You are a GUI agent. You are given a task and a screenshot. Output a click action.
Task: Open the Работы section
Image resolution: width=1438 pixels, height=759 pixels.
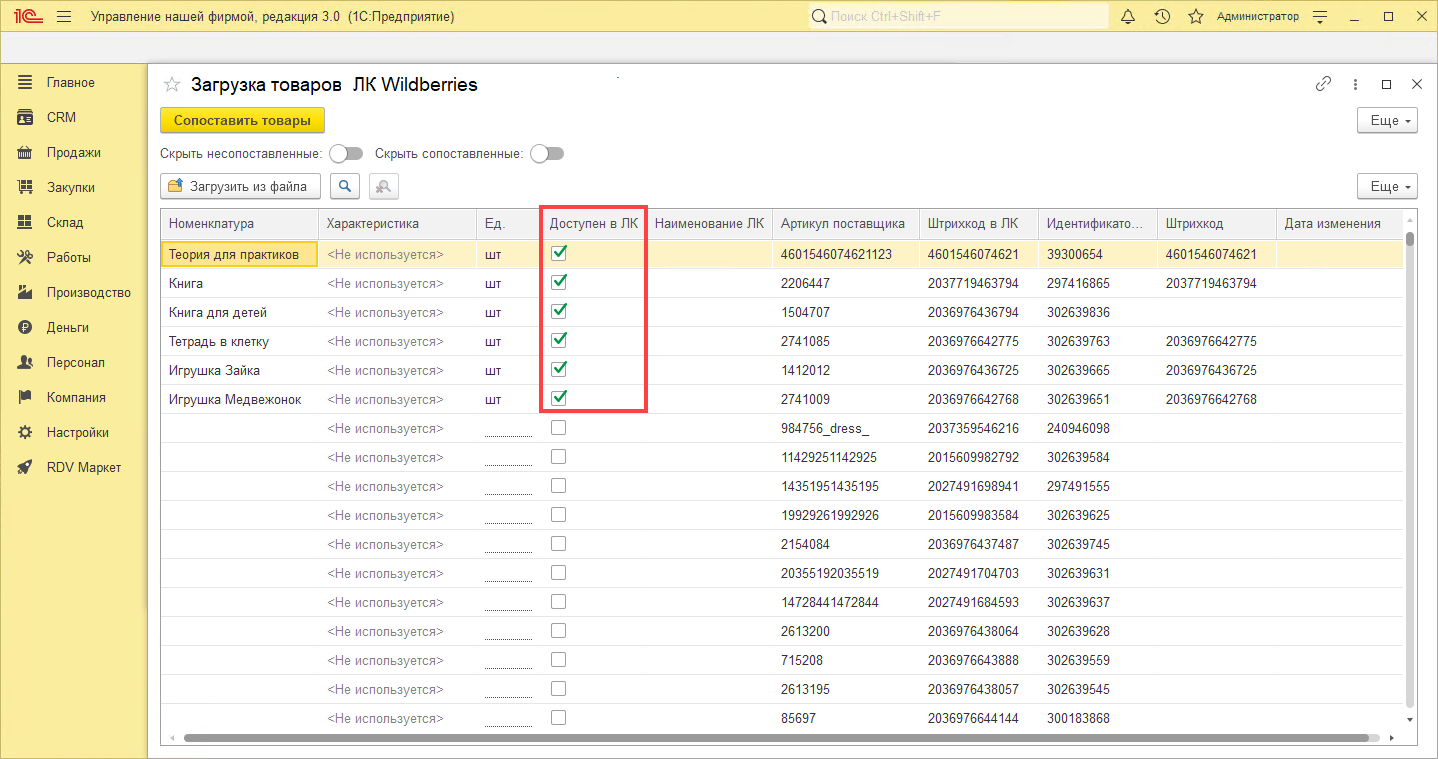tap(68, 257)
